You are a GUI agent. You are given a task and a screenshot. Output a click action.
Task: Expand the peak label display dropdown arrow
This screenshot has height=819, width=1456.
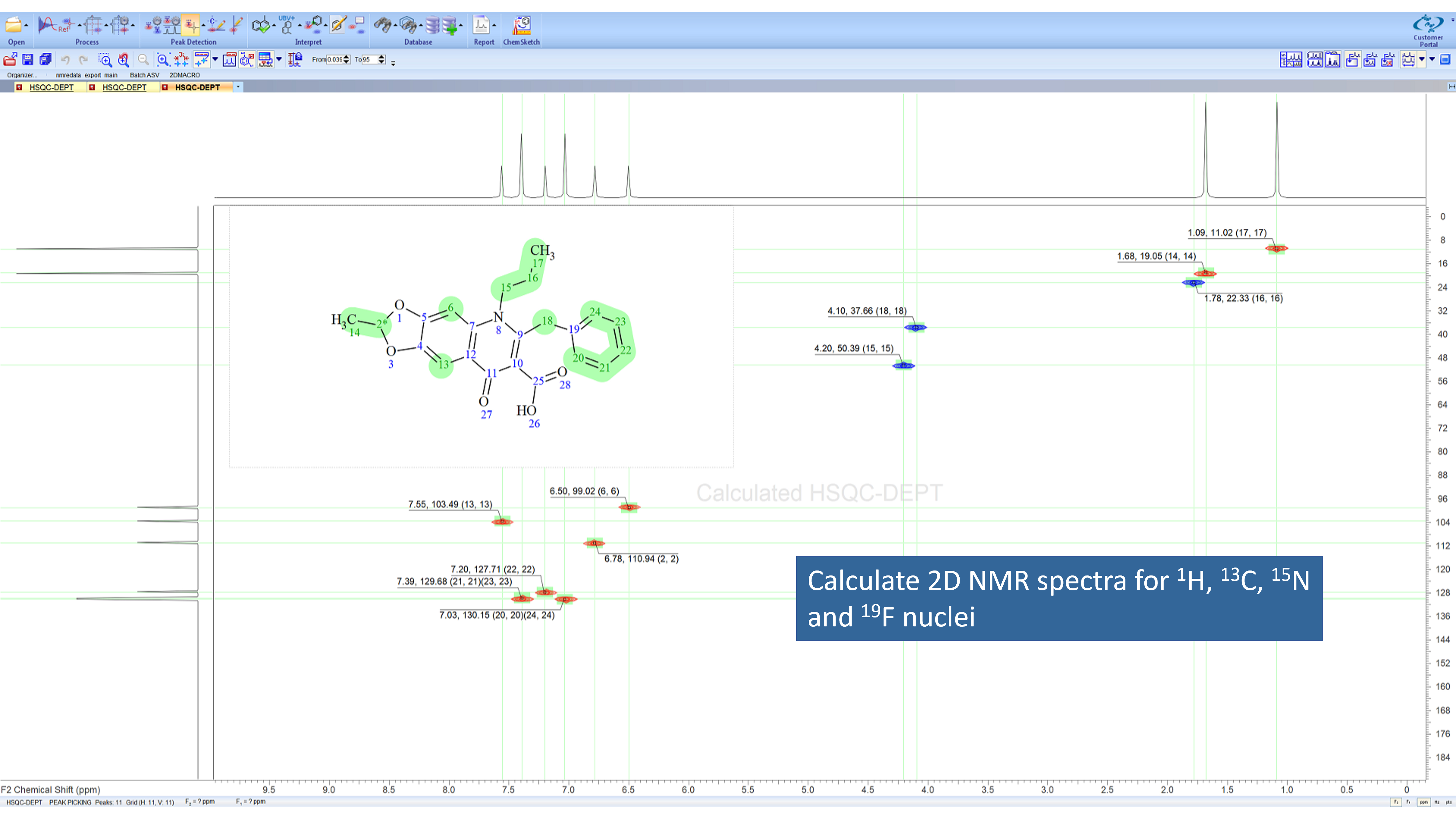(215, 59)
